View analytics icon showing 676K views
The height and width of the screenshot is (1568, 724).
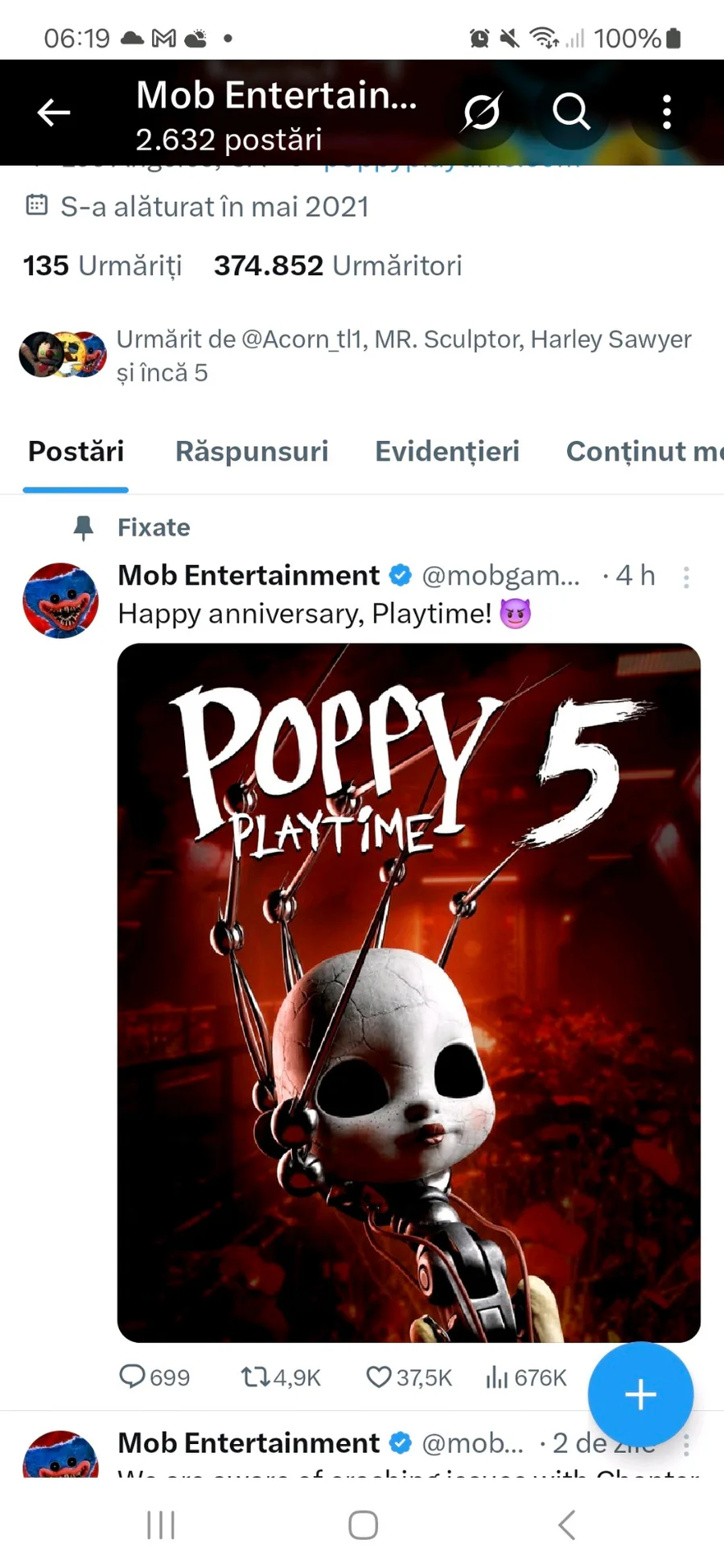click(496, 1377)
